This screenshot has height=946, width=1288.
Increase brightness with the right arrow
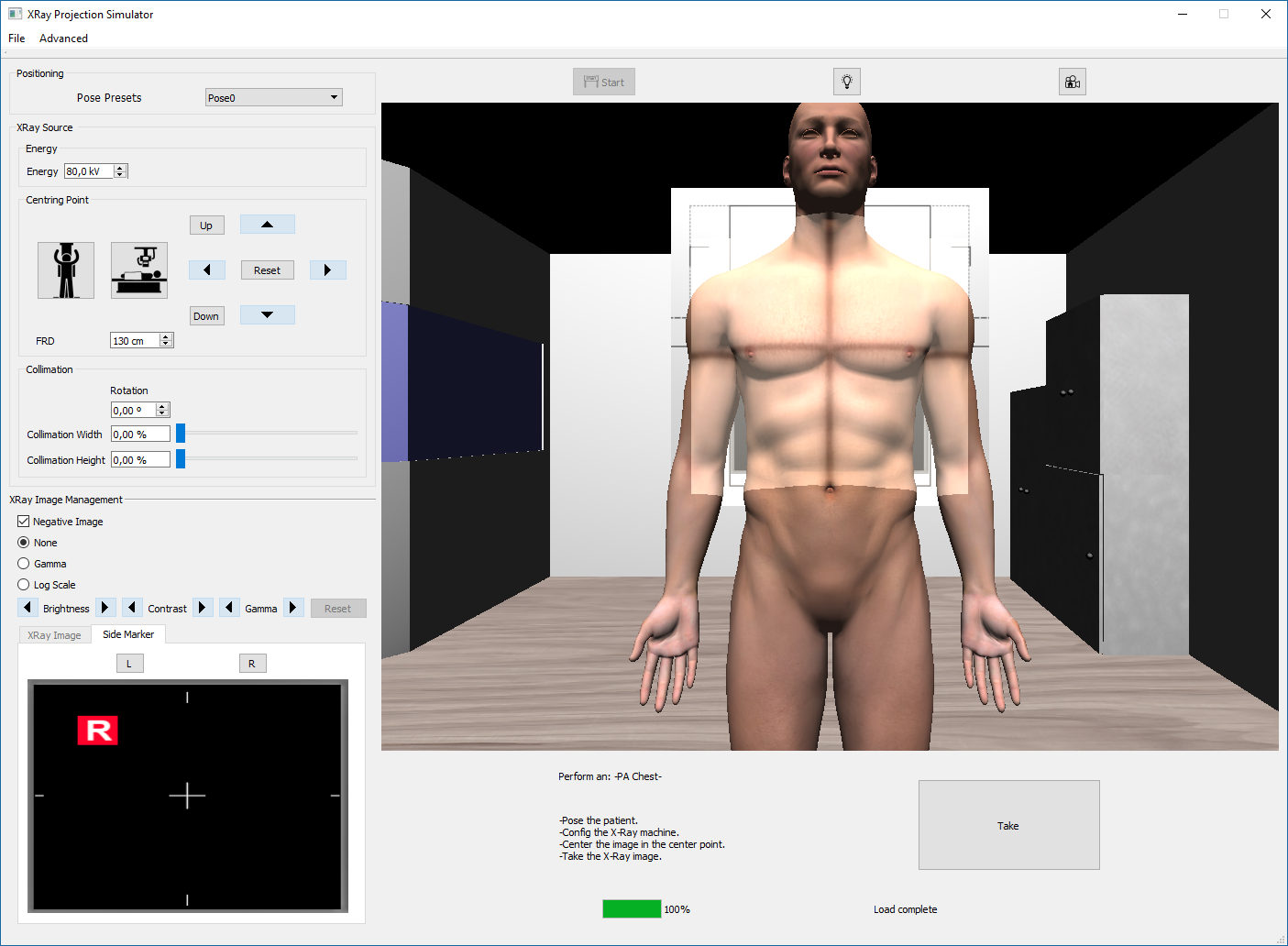[105, 608]
